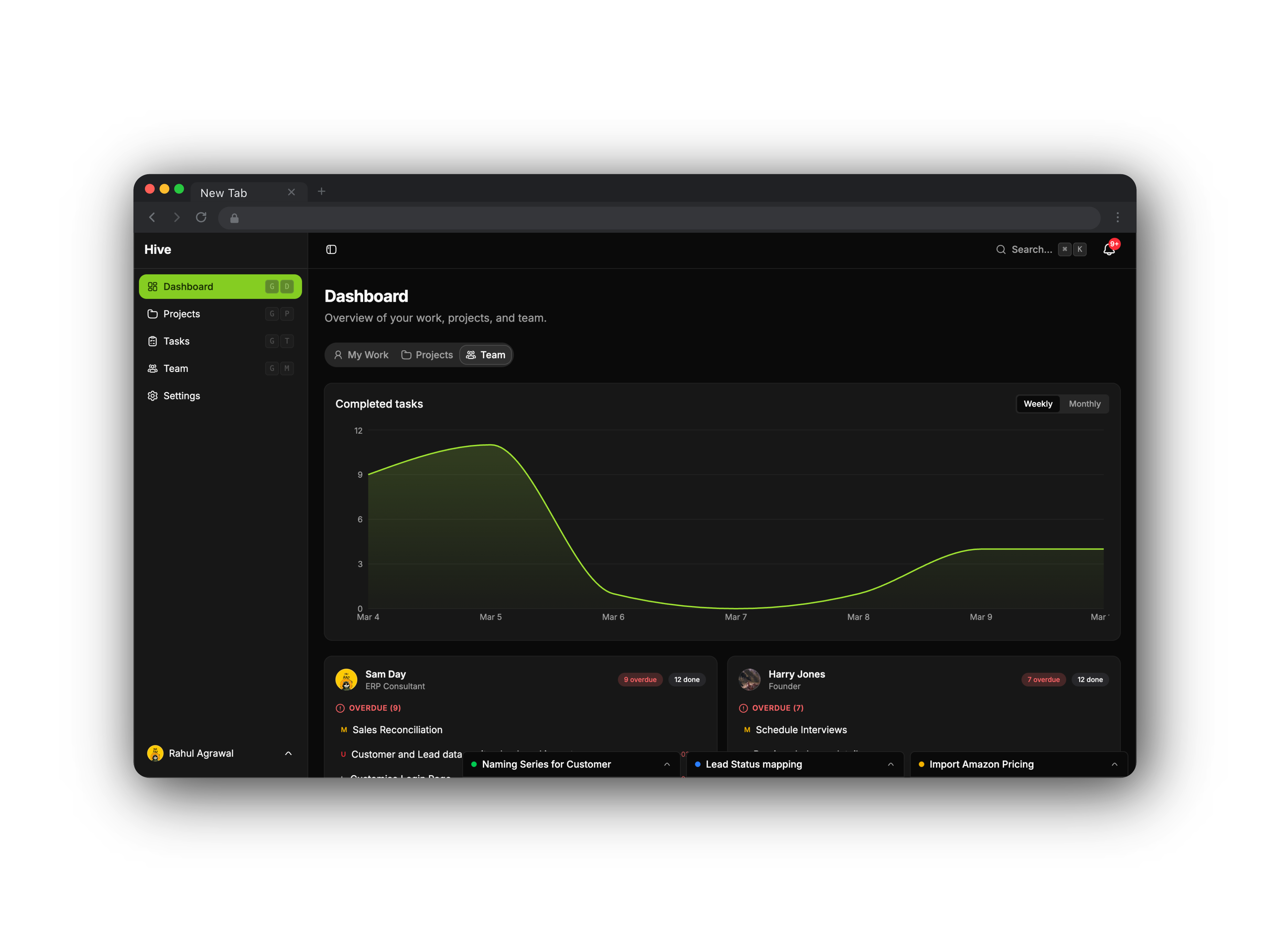The image size is (1270, 952).
Task: Select the Projects tab above the chart
Action: coord(427,355)
